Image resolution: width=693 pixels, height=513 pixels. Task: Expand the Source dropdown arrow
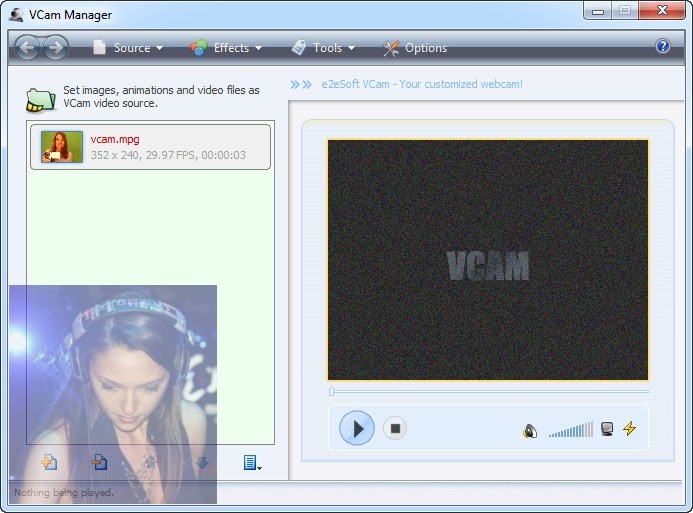(160, 48)
